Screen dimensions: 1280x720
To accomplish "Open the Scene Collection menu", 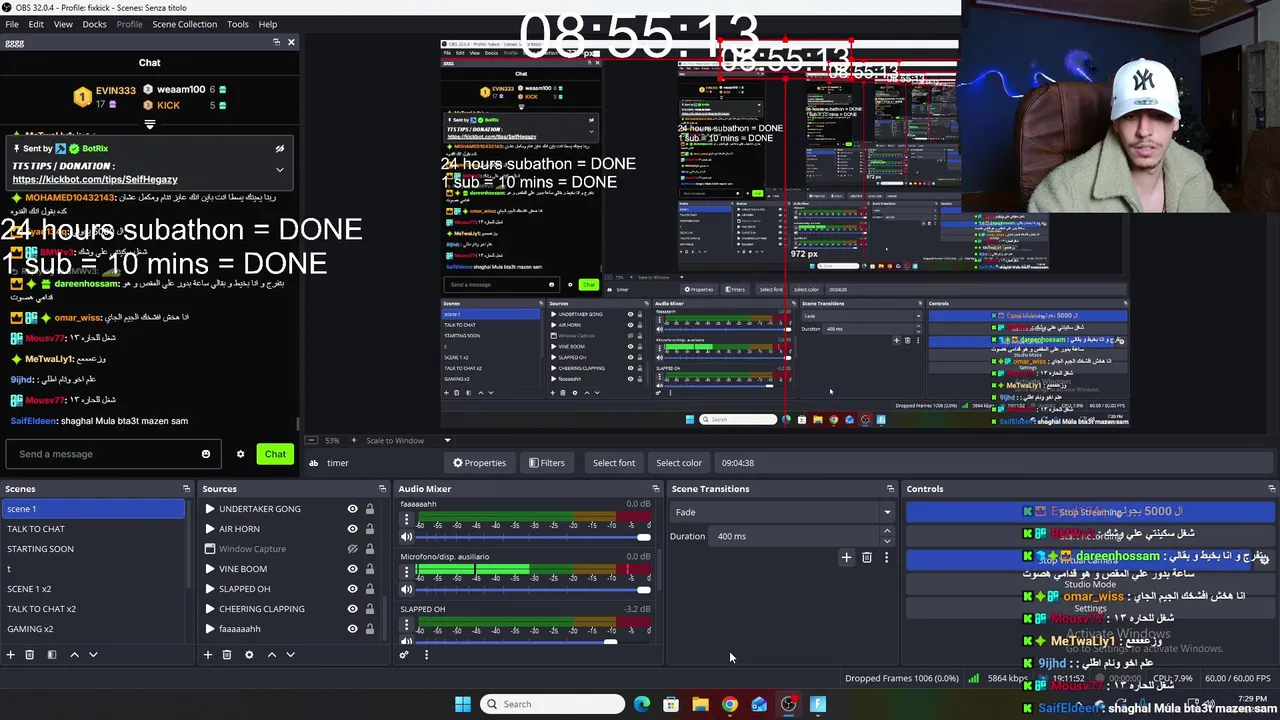I will 183,24.
